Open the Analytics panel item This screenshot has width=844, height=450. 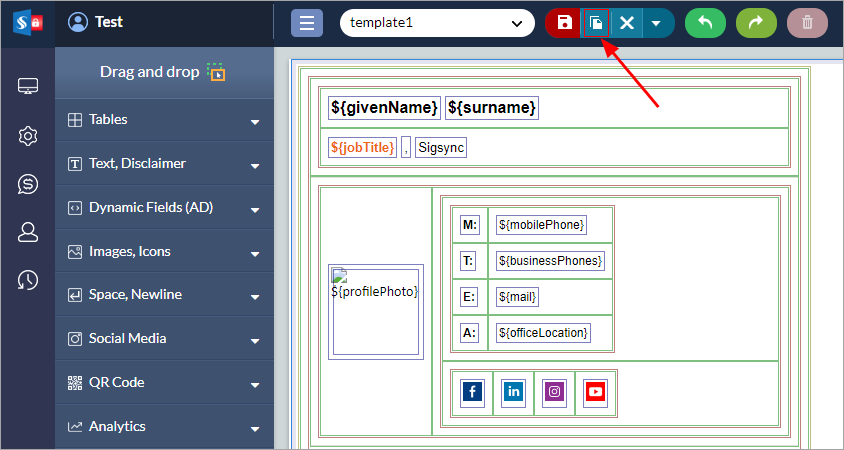tap(164, 426)
